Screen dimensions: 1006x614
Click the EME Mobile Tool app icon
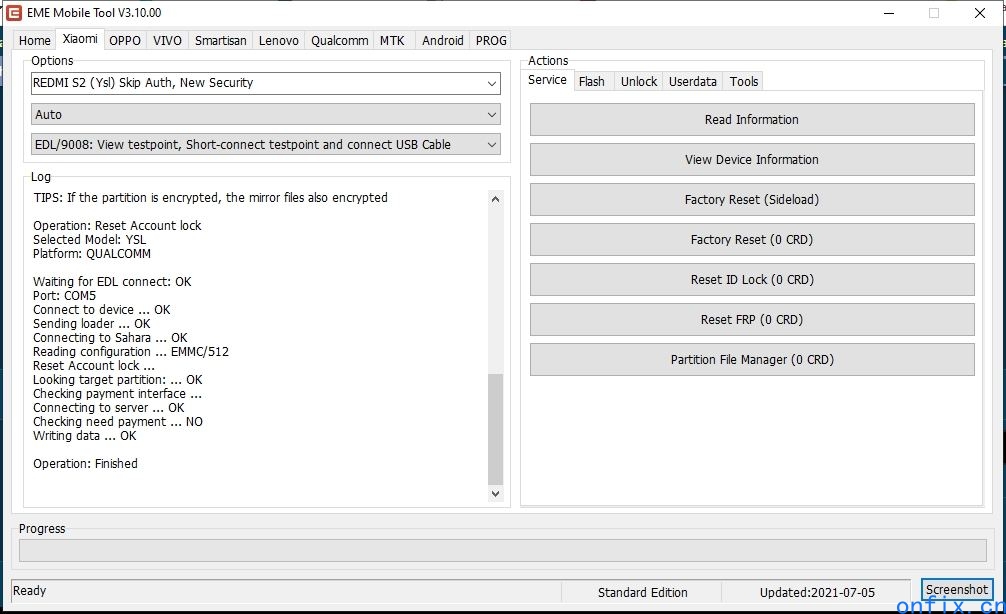13,13
